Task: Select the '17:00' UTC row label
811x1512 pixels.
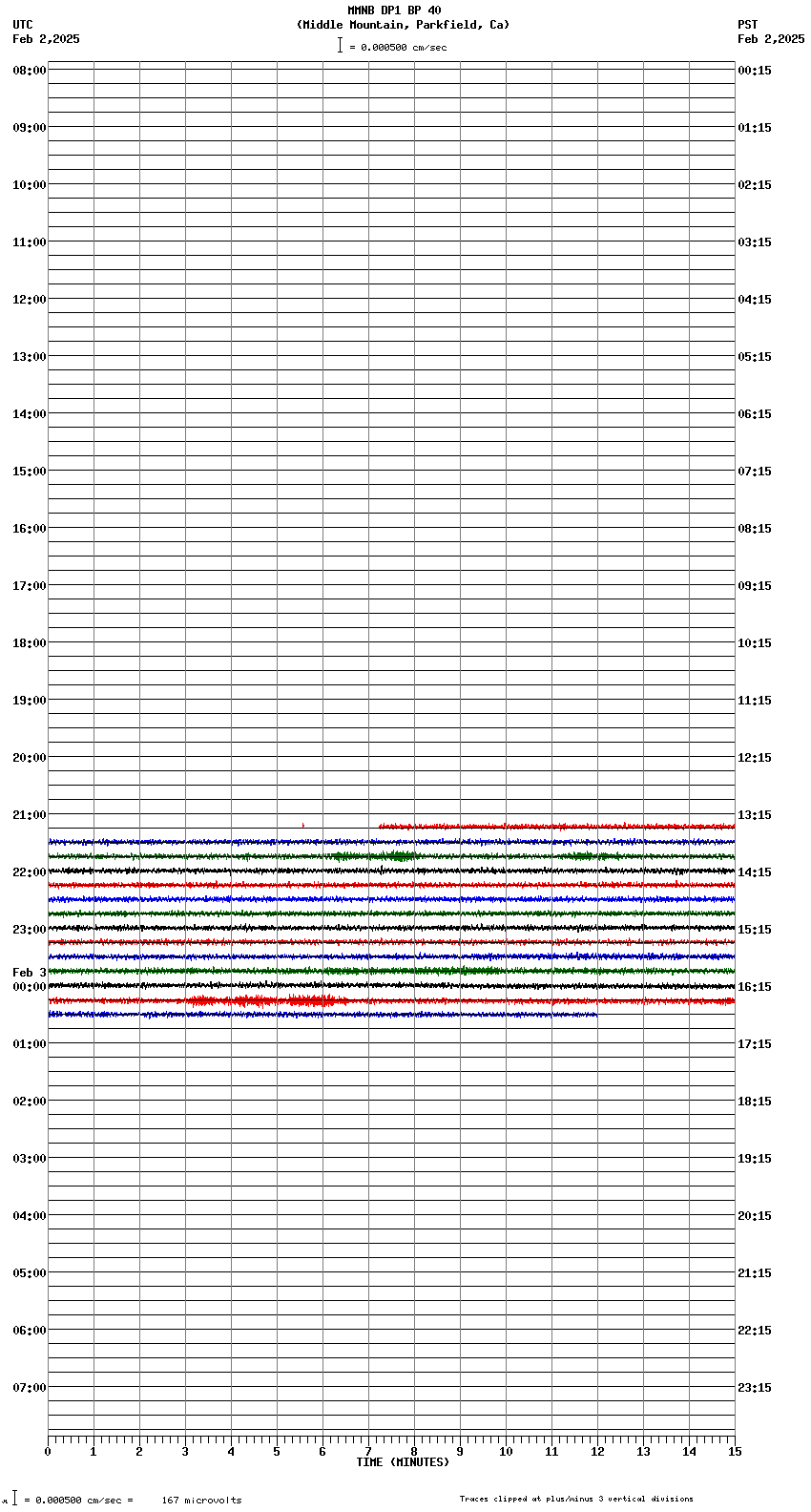Action: [x=29, y=586]
